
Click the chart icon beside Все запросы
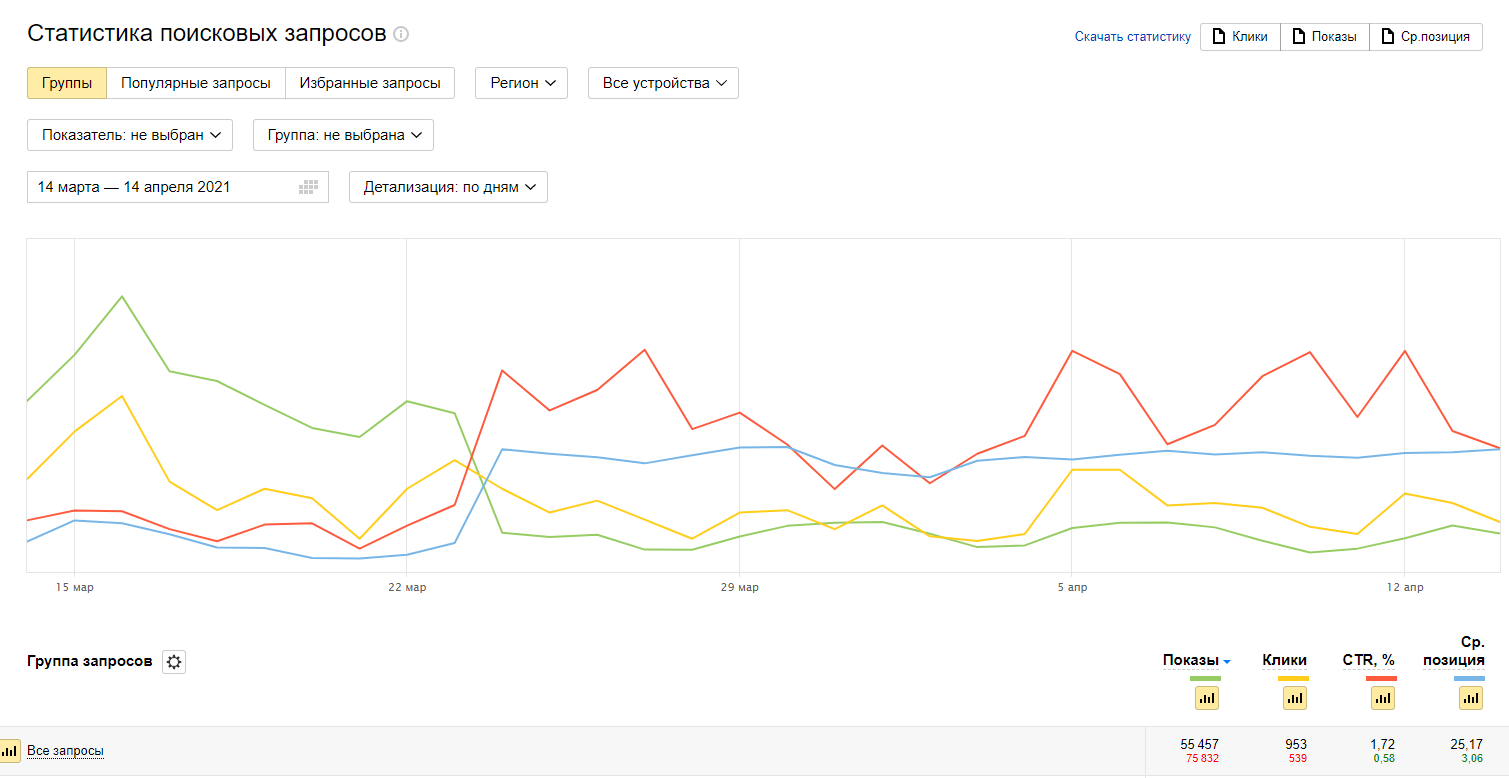coord(10,750)
